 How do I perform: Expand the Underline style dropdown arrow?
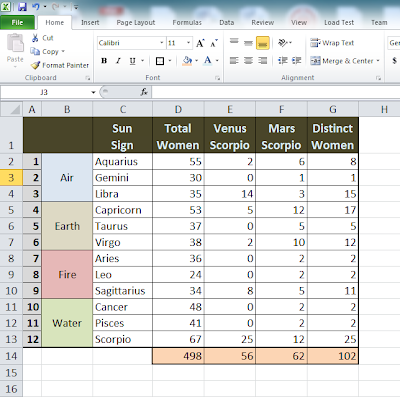142,61
